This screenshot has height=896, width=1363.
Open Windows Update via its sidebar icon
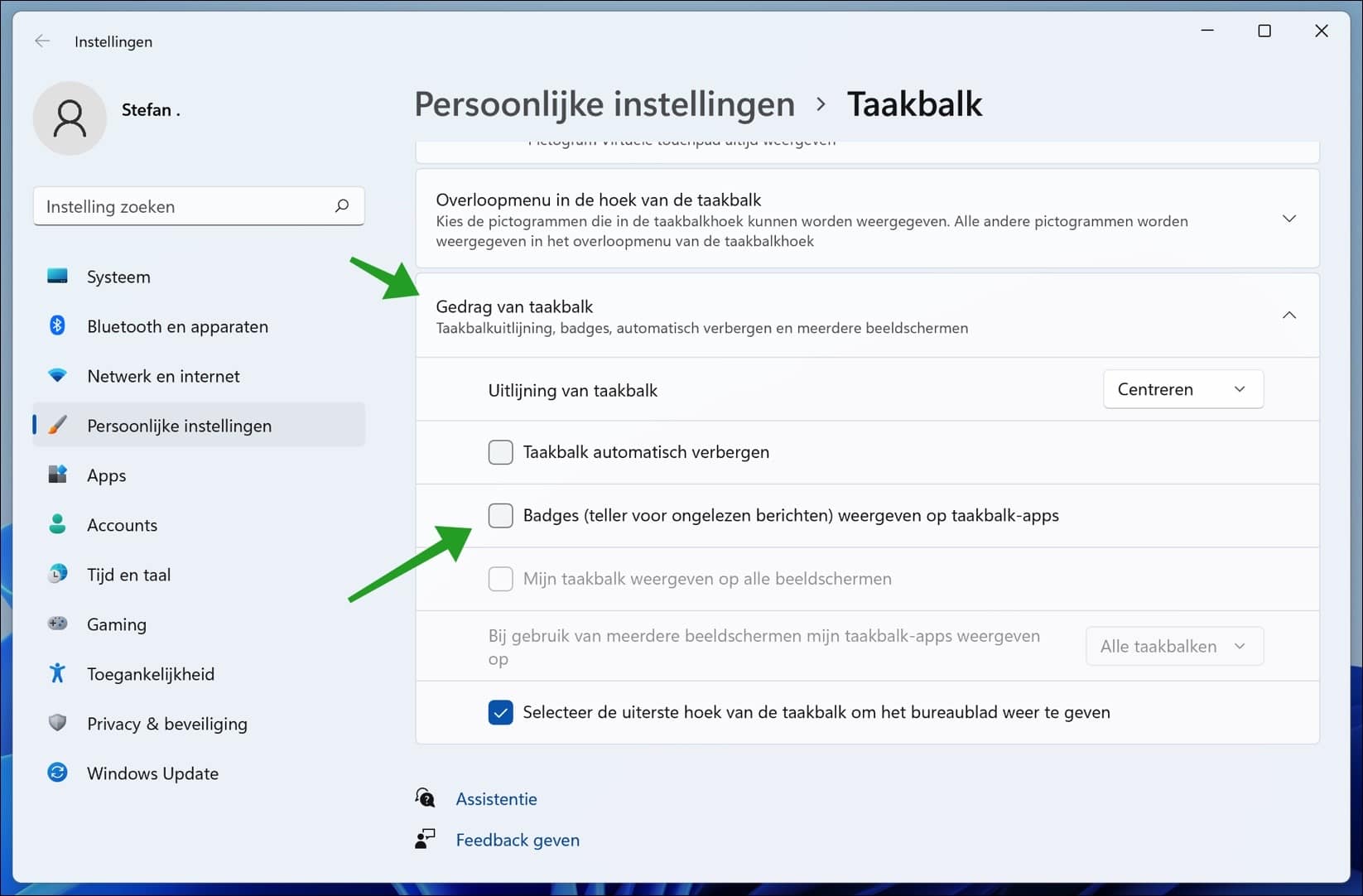pyautogui.click(x=56, y=773)
